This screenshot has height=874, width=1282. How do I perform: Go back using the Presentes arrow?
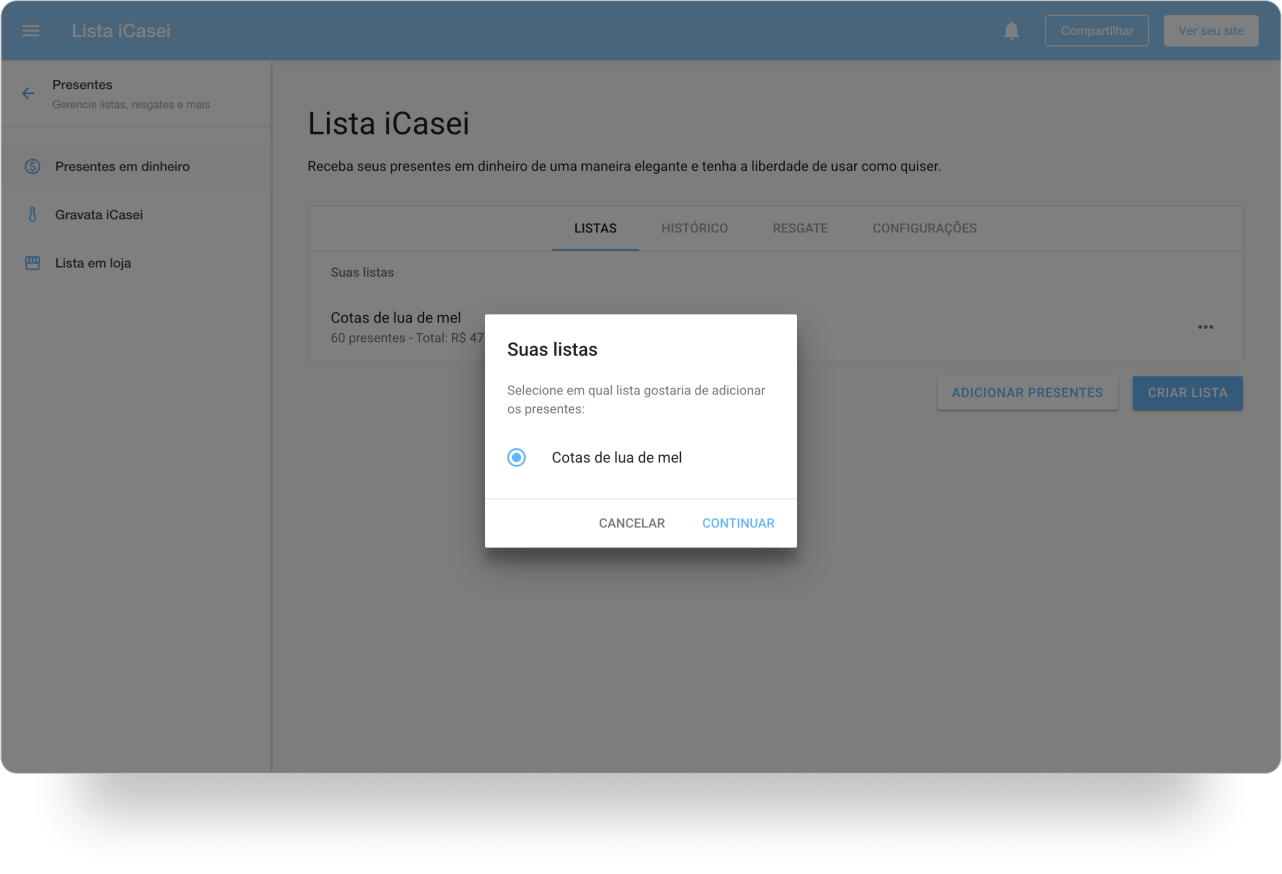coord(28,94)
